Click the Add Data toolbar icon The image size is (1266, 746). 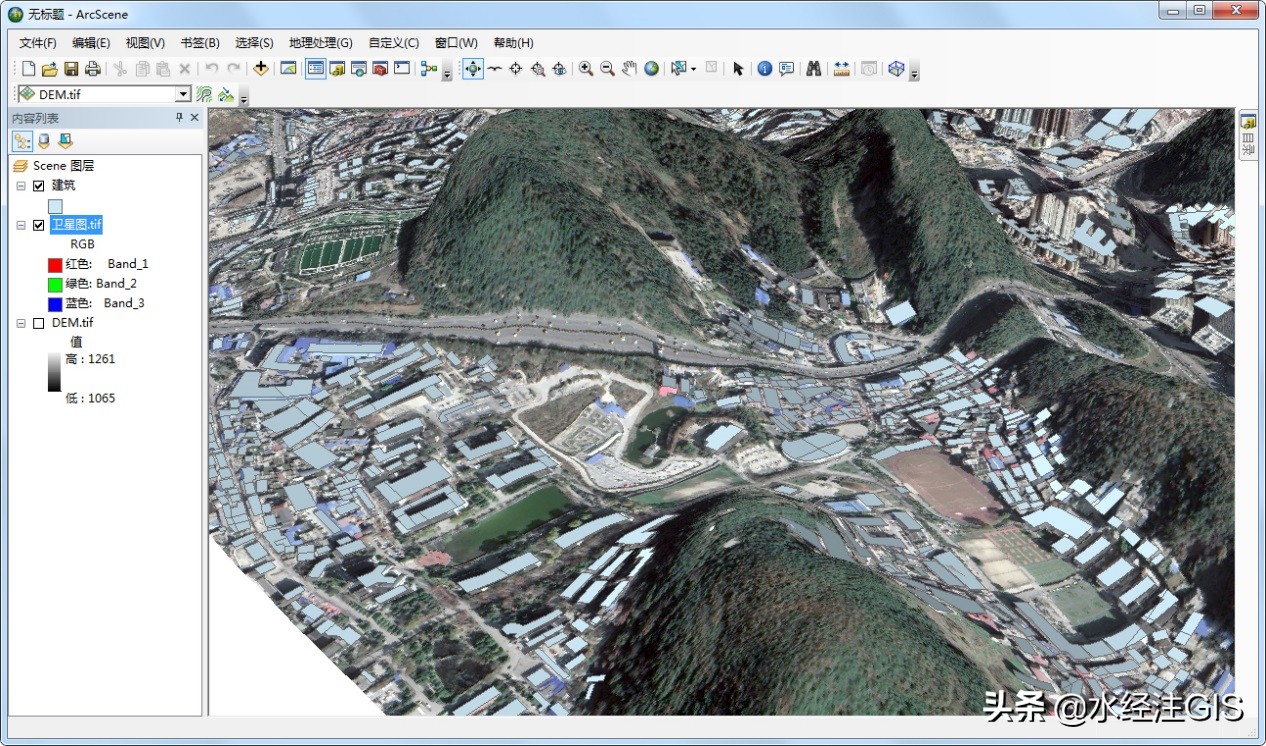click(x=261, y=69)
